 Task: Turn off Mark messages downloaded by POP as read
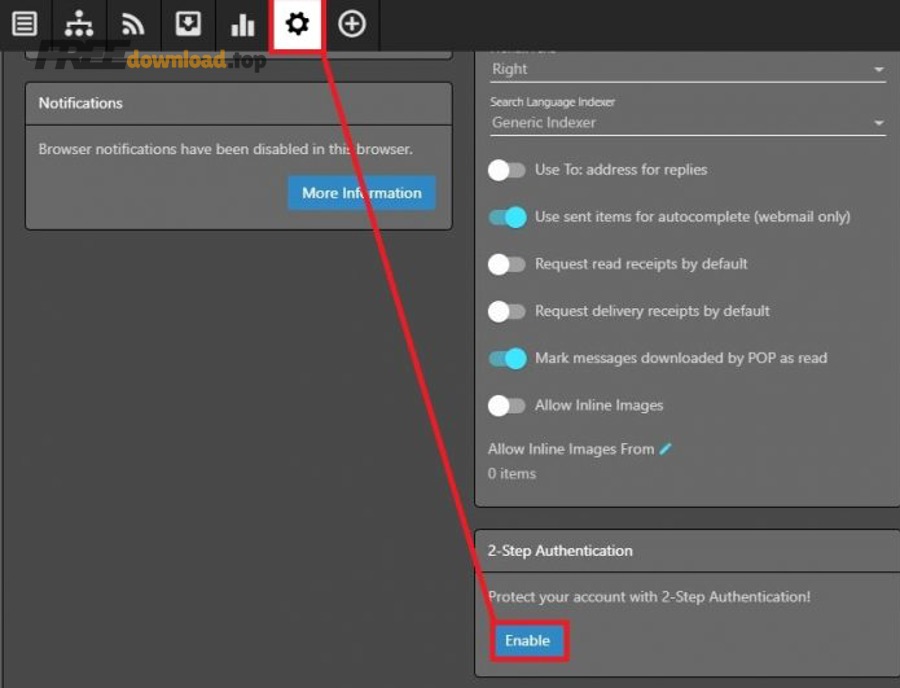tap(507, 358)
